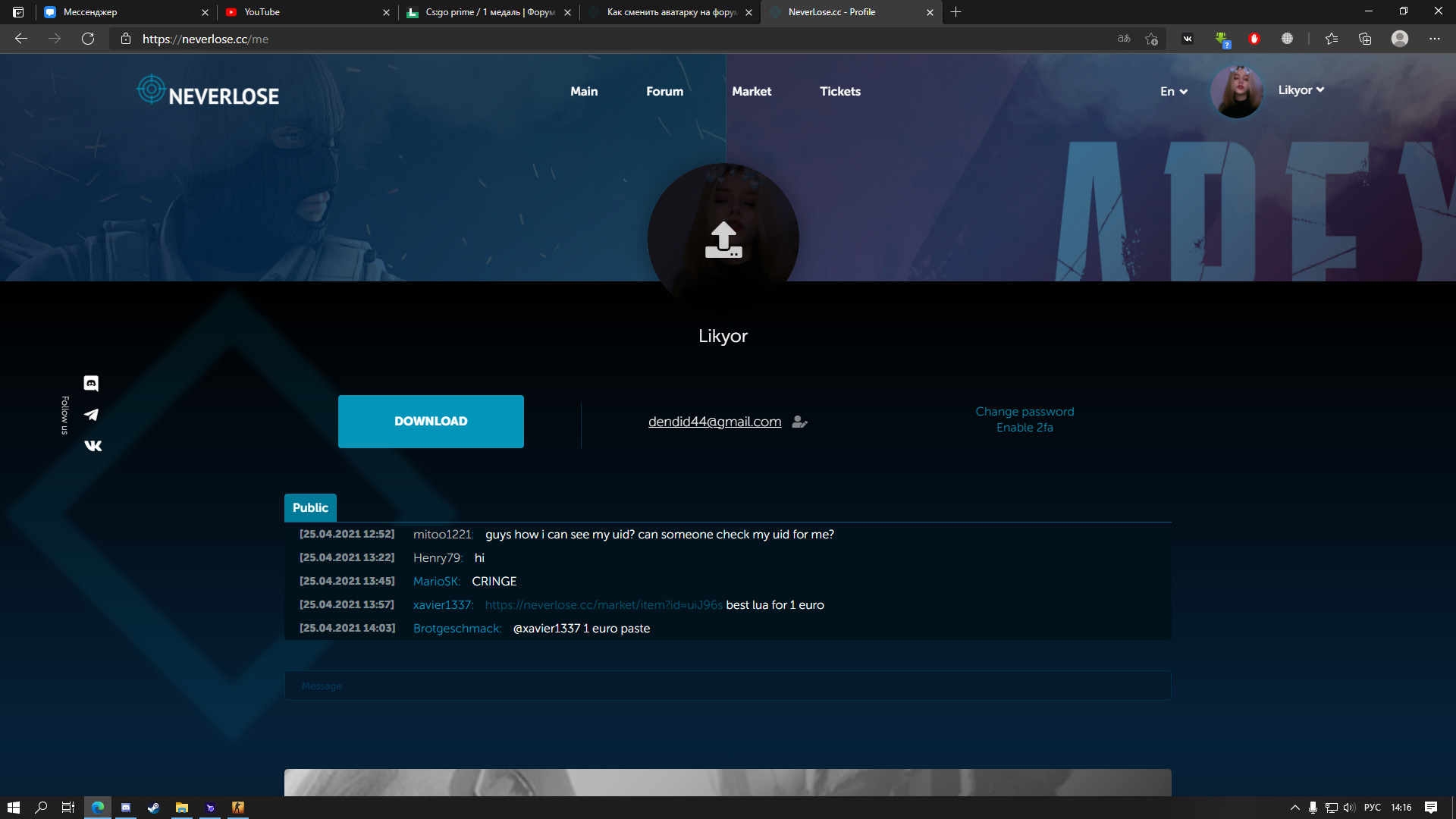Click the Change password link

(x=1024, y=412)
